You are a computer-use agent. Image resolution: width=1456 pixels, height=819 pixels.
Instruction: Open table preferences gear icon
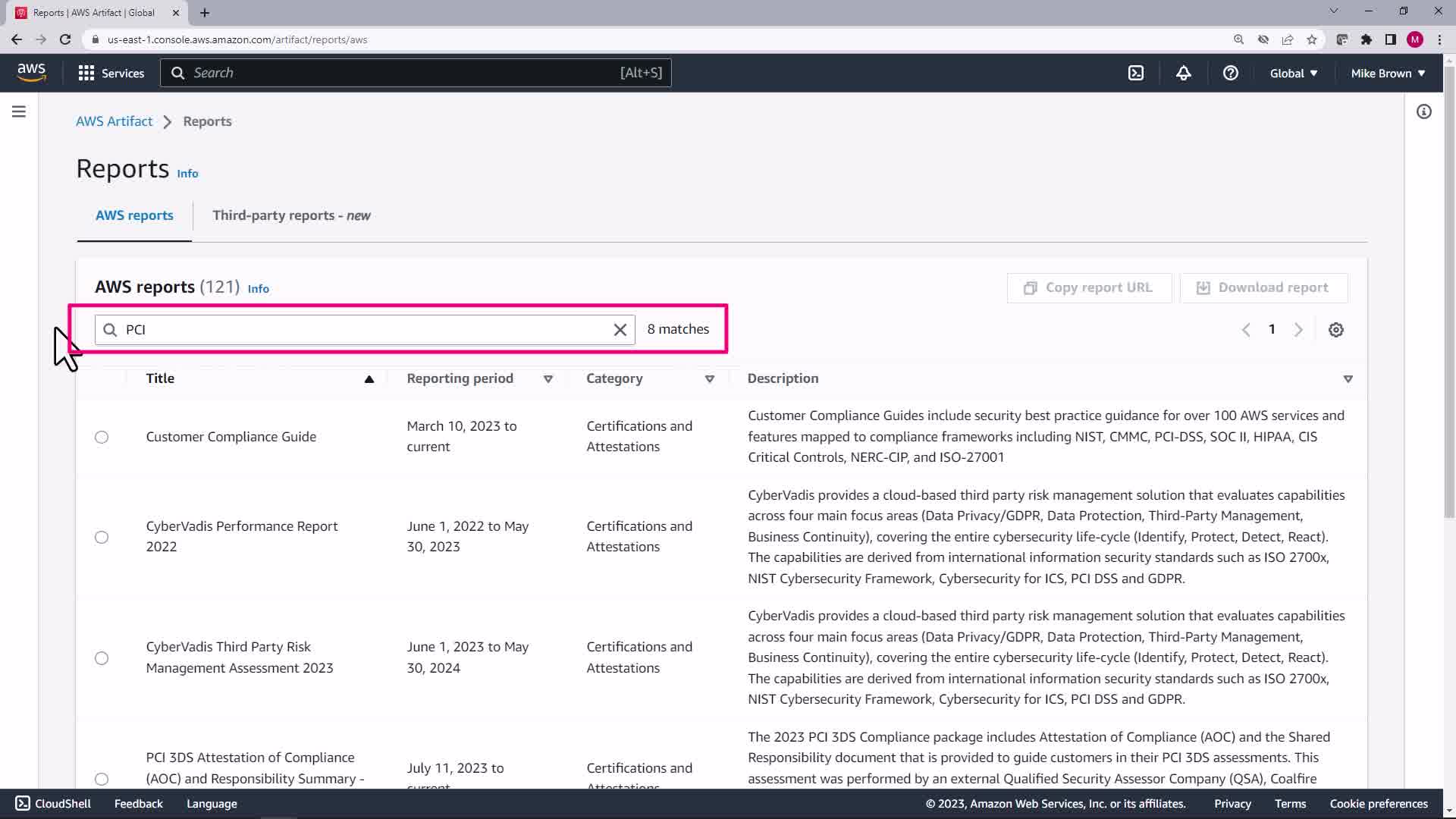point(1335,330)
